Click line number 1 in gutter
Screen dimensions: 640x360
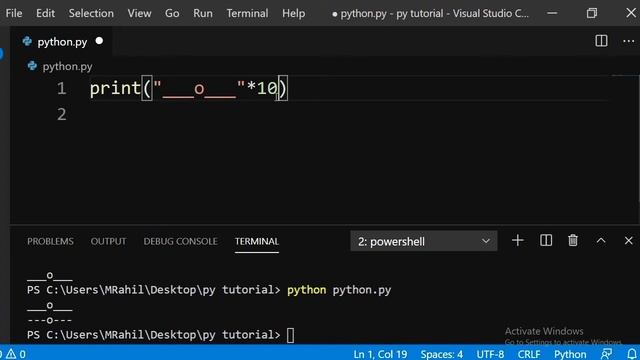coord(62,88)
